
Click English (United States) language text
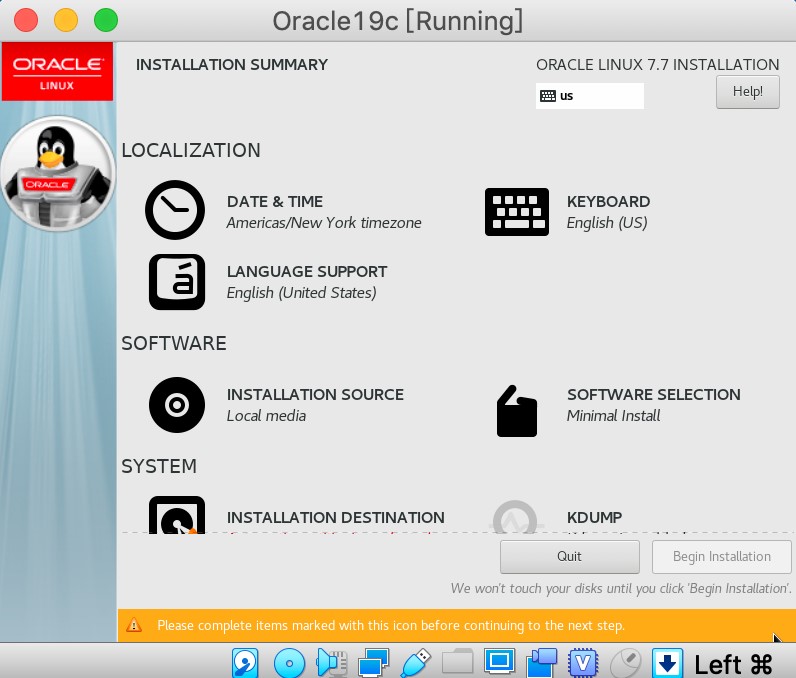(x=302, y=293)
